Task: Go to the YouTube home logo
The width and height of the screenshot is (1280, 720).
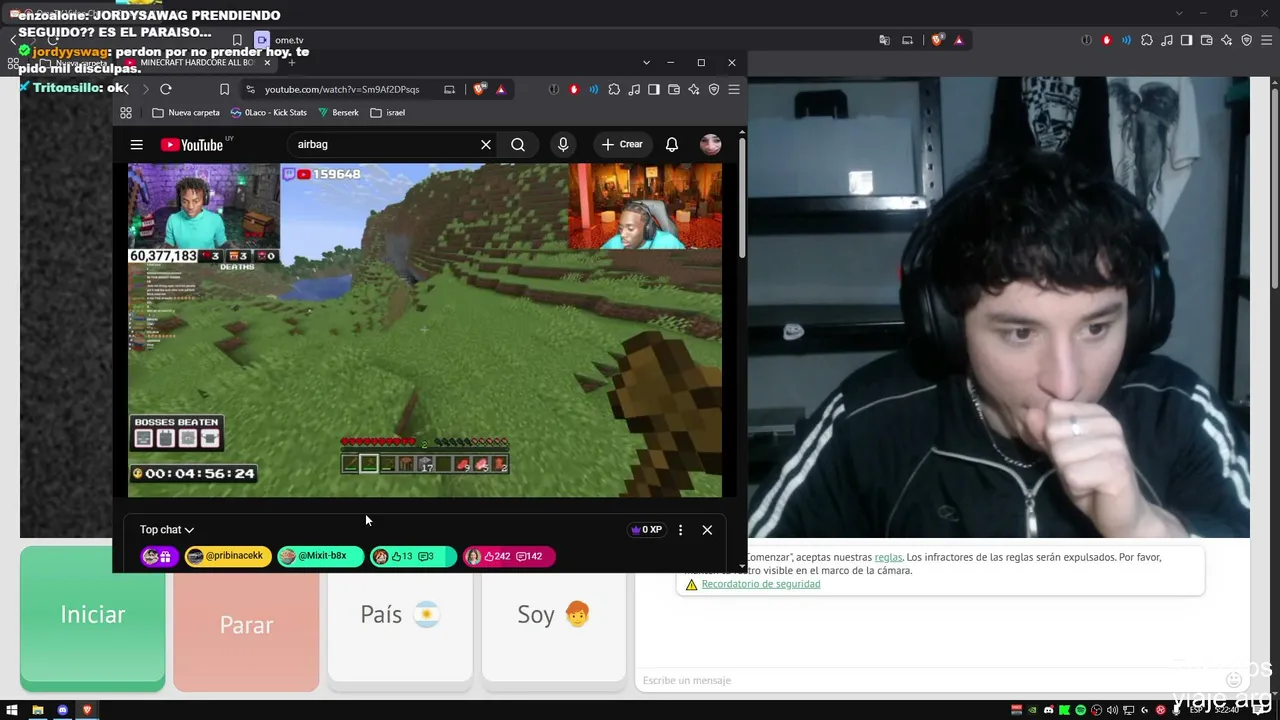Action: tap(192, 145)
